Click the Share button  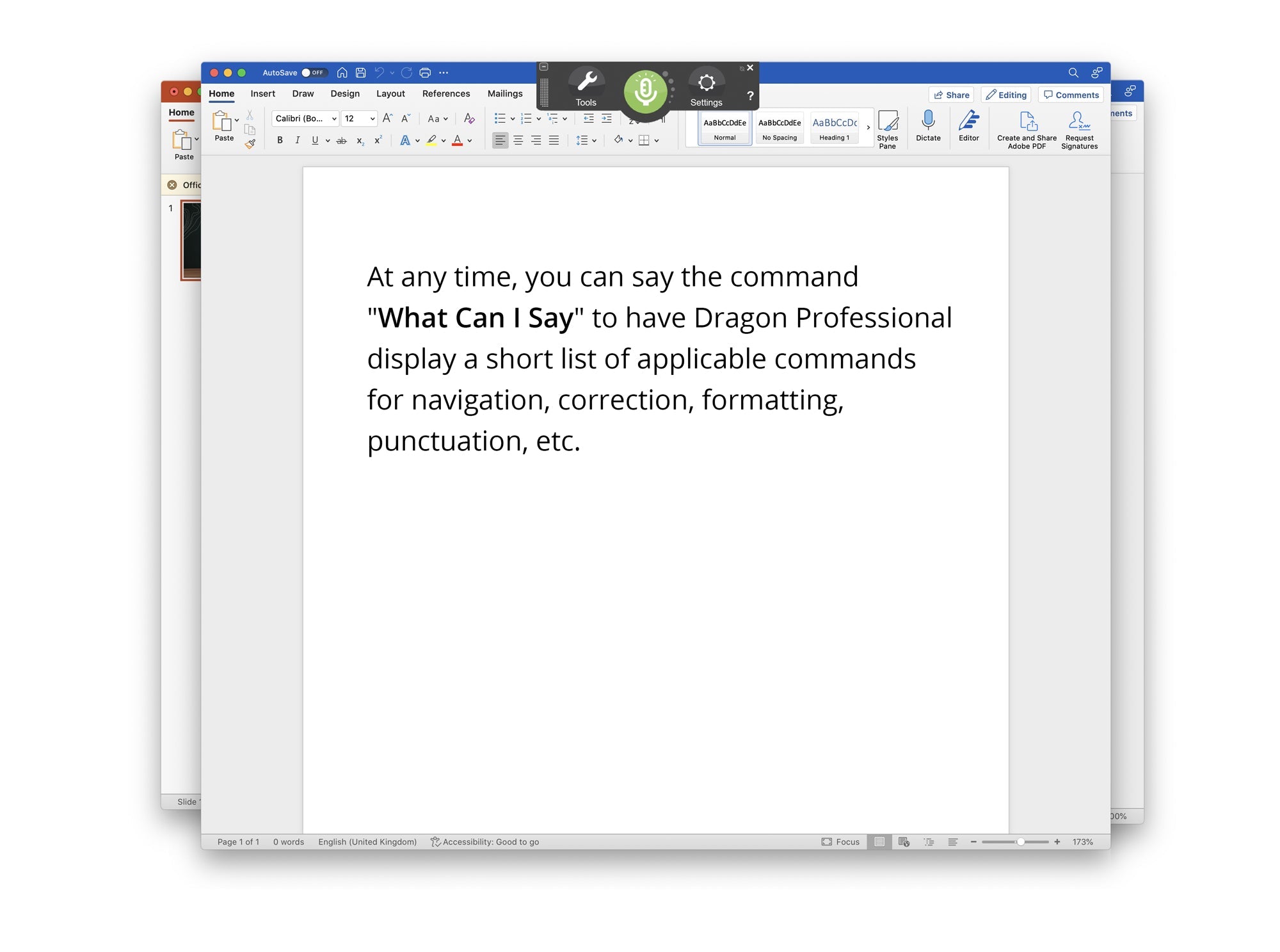[951, 95]
